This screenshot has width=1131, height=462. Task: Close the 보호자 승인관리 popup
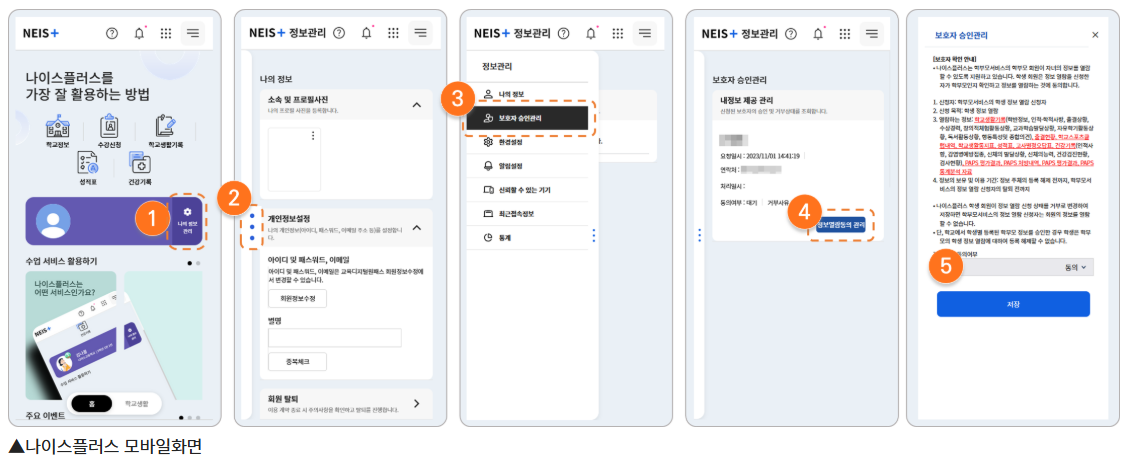pyautogui.click(x=1095, y=35)
